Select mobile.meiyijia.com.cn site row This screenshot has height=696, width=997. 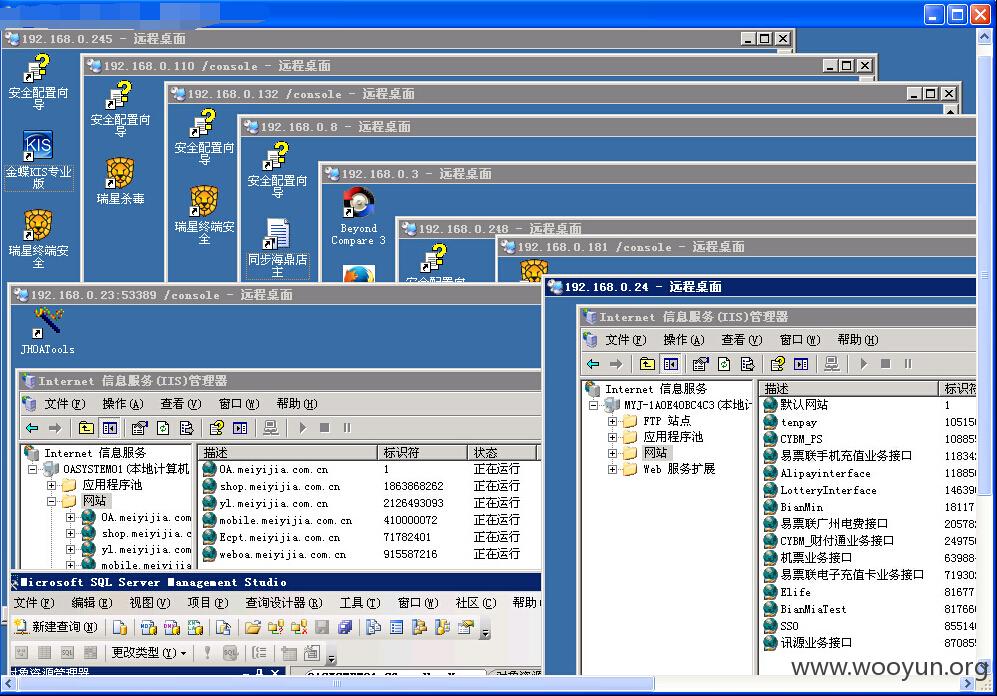point(369,520)
